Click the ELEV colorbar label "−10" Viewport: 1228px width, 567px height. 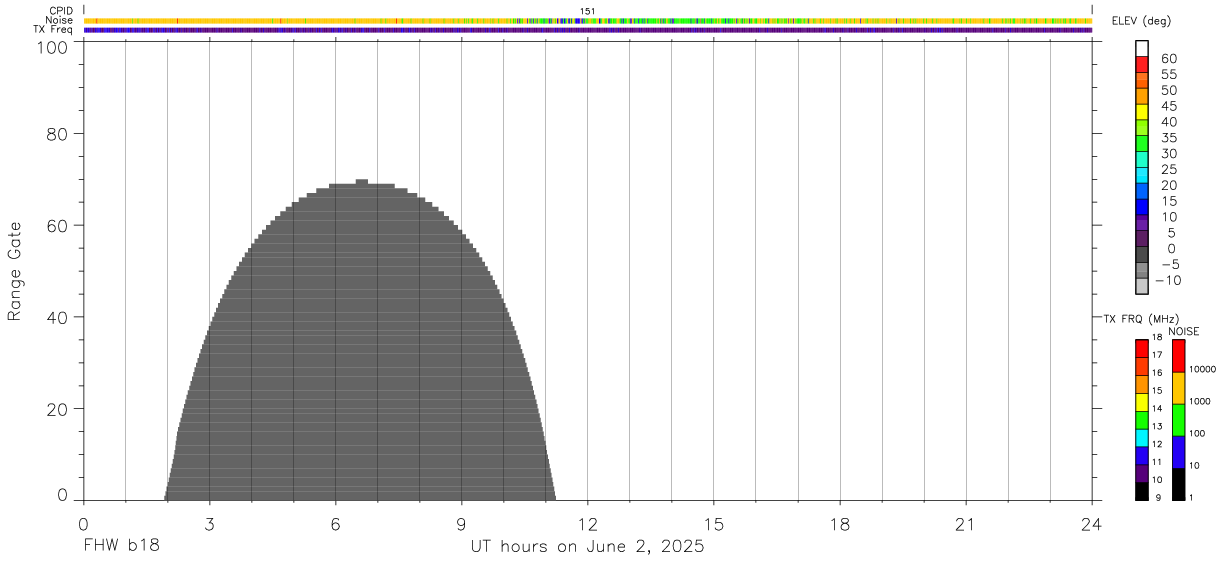click(x=1166, y=280)
